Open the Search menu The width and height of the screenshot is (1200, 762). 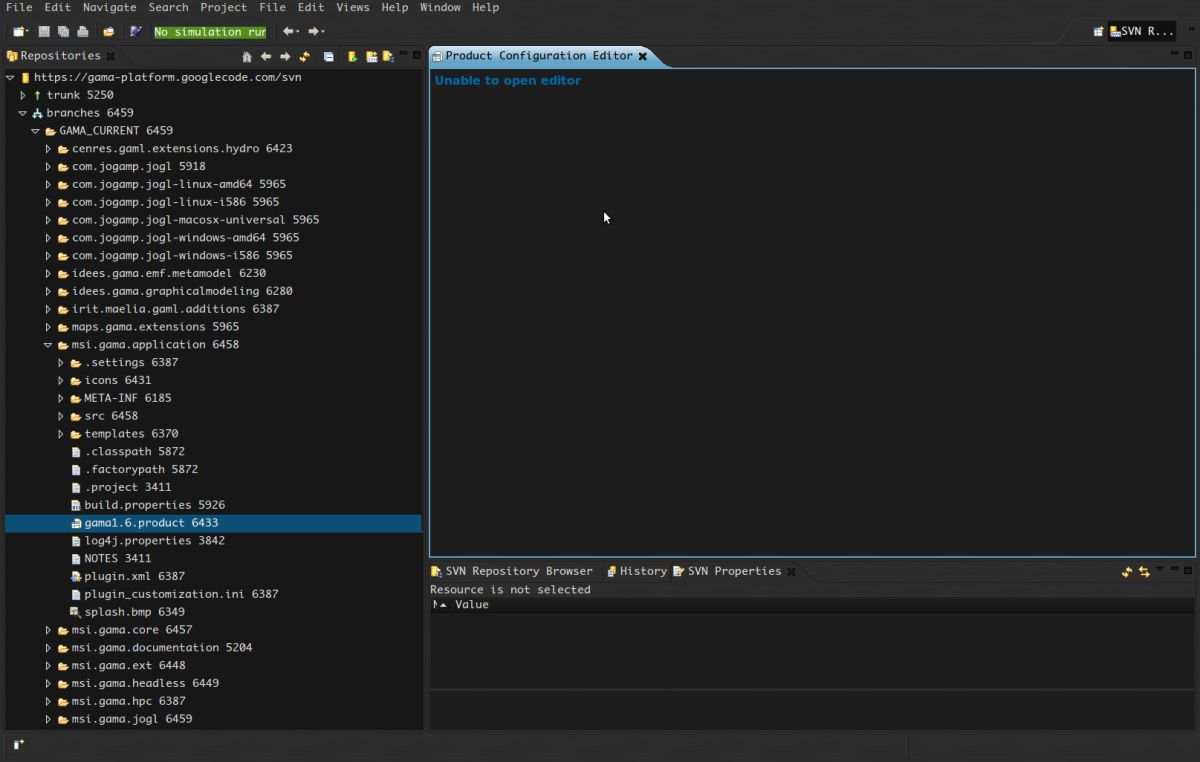168,7
